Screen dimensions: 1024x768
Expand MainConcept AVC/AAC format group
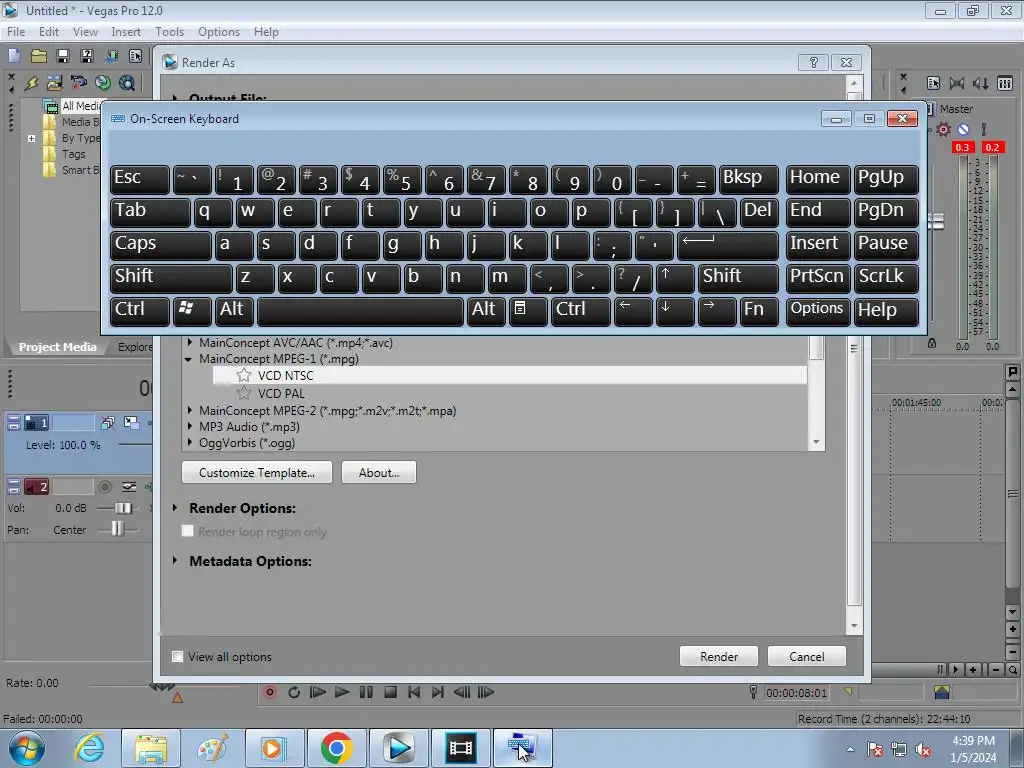pos(189,342)
